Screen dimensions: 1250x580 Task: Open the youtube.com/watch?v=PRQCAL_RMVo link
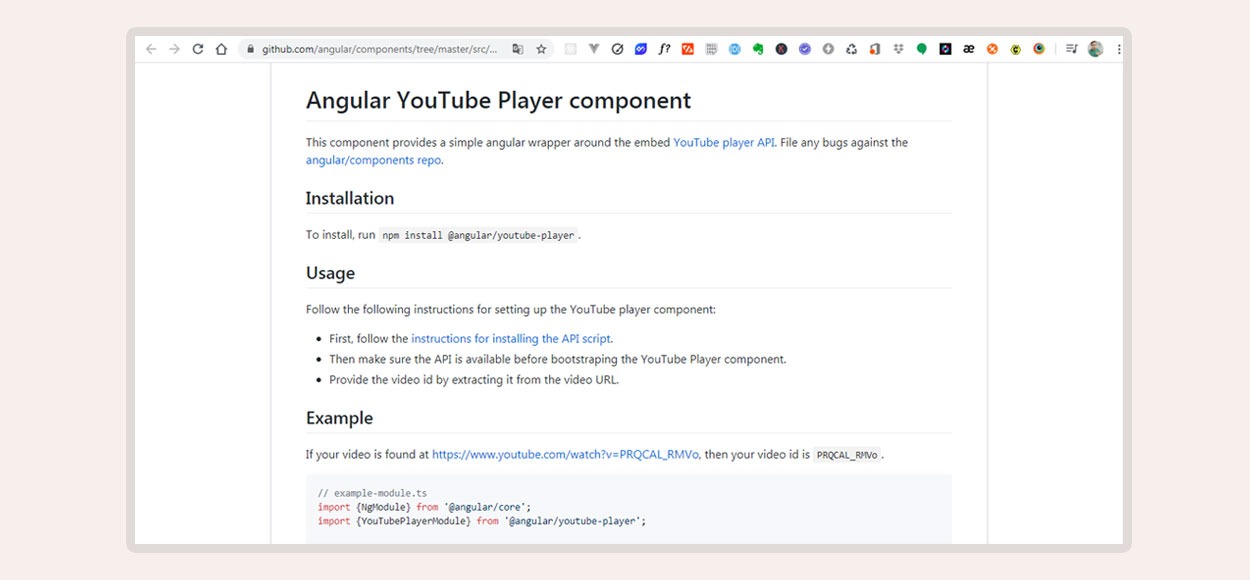click(565, 454)
